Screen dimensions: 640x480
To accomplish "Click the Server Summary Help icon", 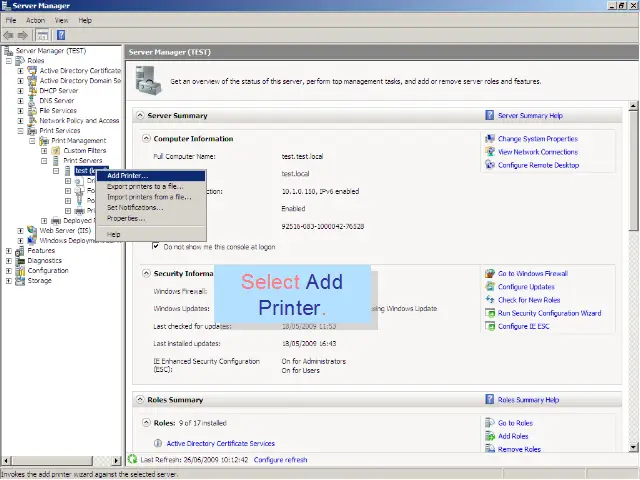I will 489,116.
